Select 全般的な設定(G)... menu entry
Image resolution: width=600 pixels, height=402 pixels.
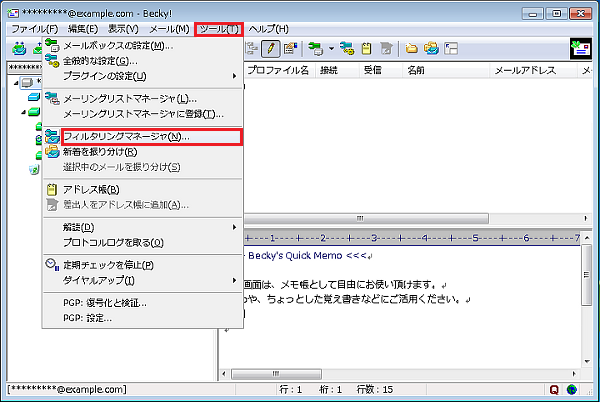[x=143, y=61]
